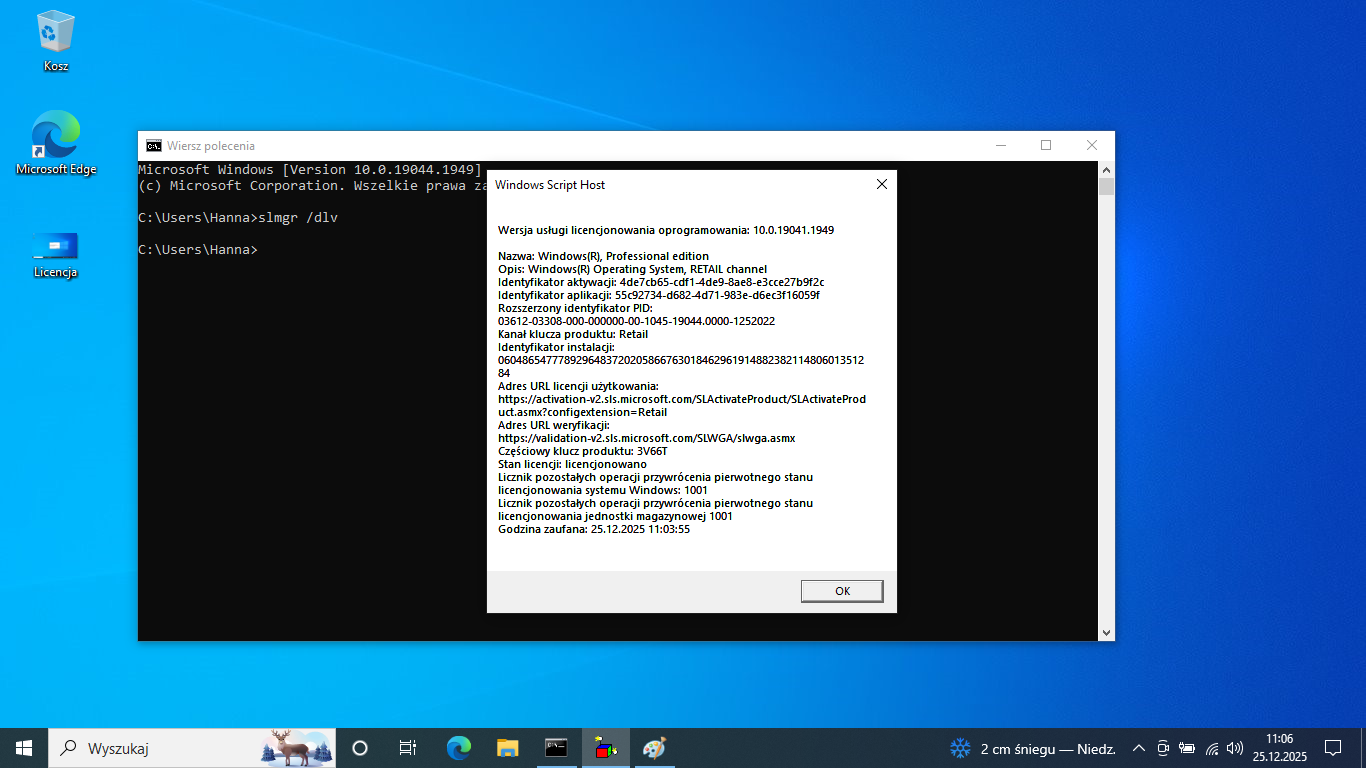Maximize the Wiersz polecenia window
1366x768 pixels.
click(1046, 146)
